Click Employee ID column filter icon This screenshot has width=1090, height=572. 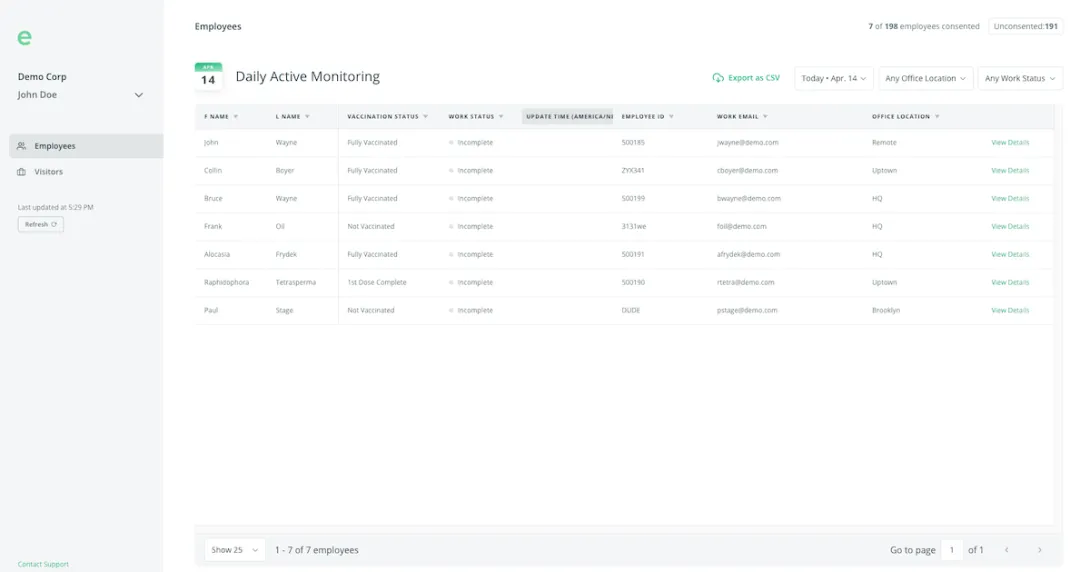(x=671, y=117)
